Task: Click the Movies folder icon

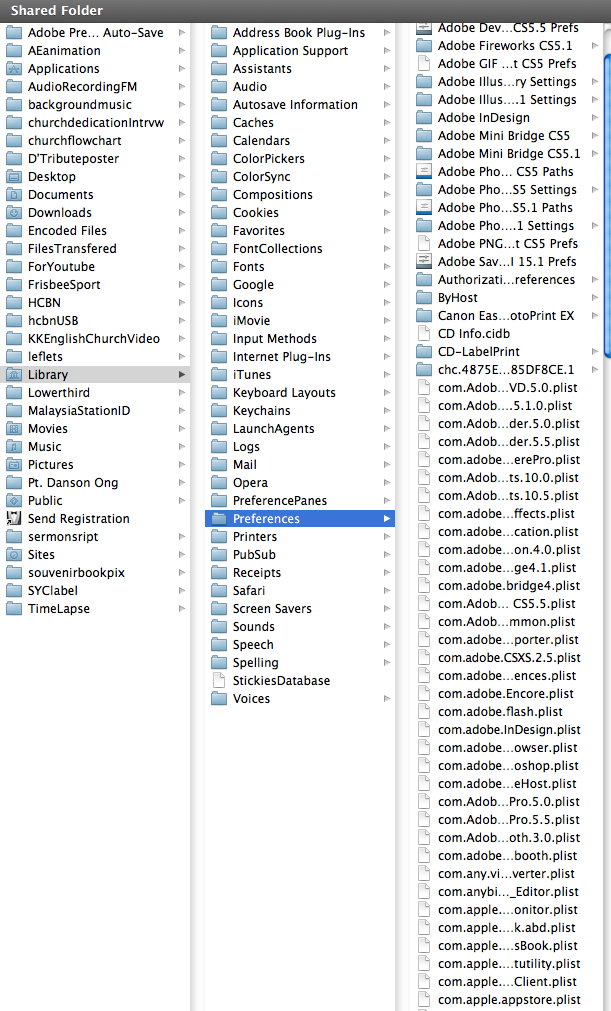Action: click(14, 429)
